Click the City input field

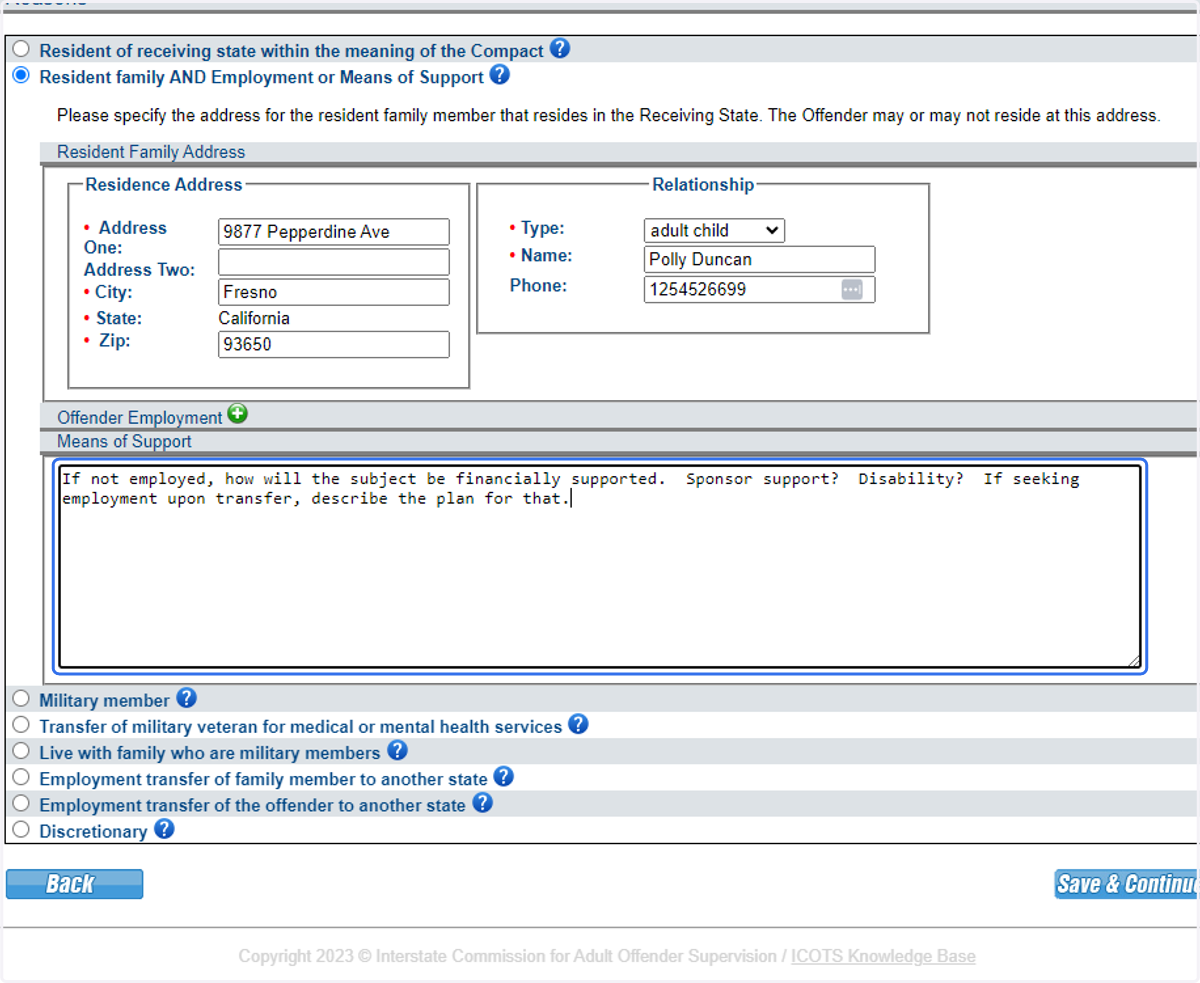point(334,292)
